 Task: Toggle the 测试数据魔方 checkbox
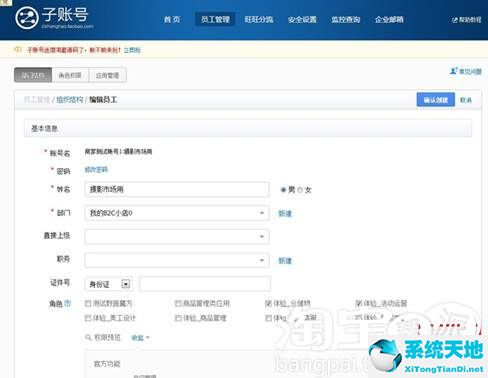click(88, 303)
